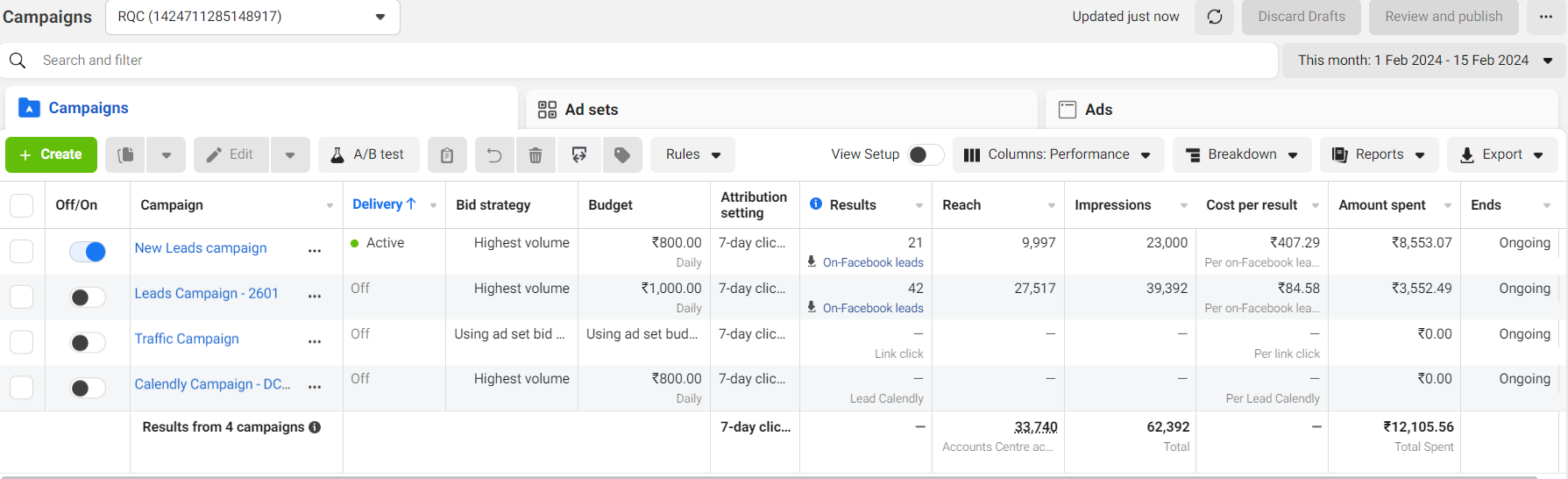Click the duplicate campaign icon
The height and width of the screenshot is (479, 1568).
126,154
